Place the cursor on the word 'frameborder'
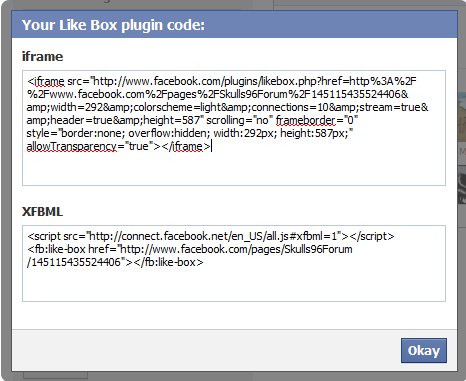466x381 pixels. pyautogui.click(x=306, y=120)
